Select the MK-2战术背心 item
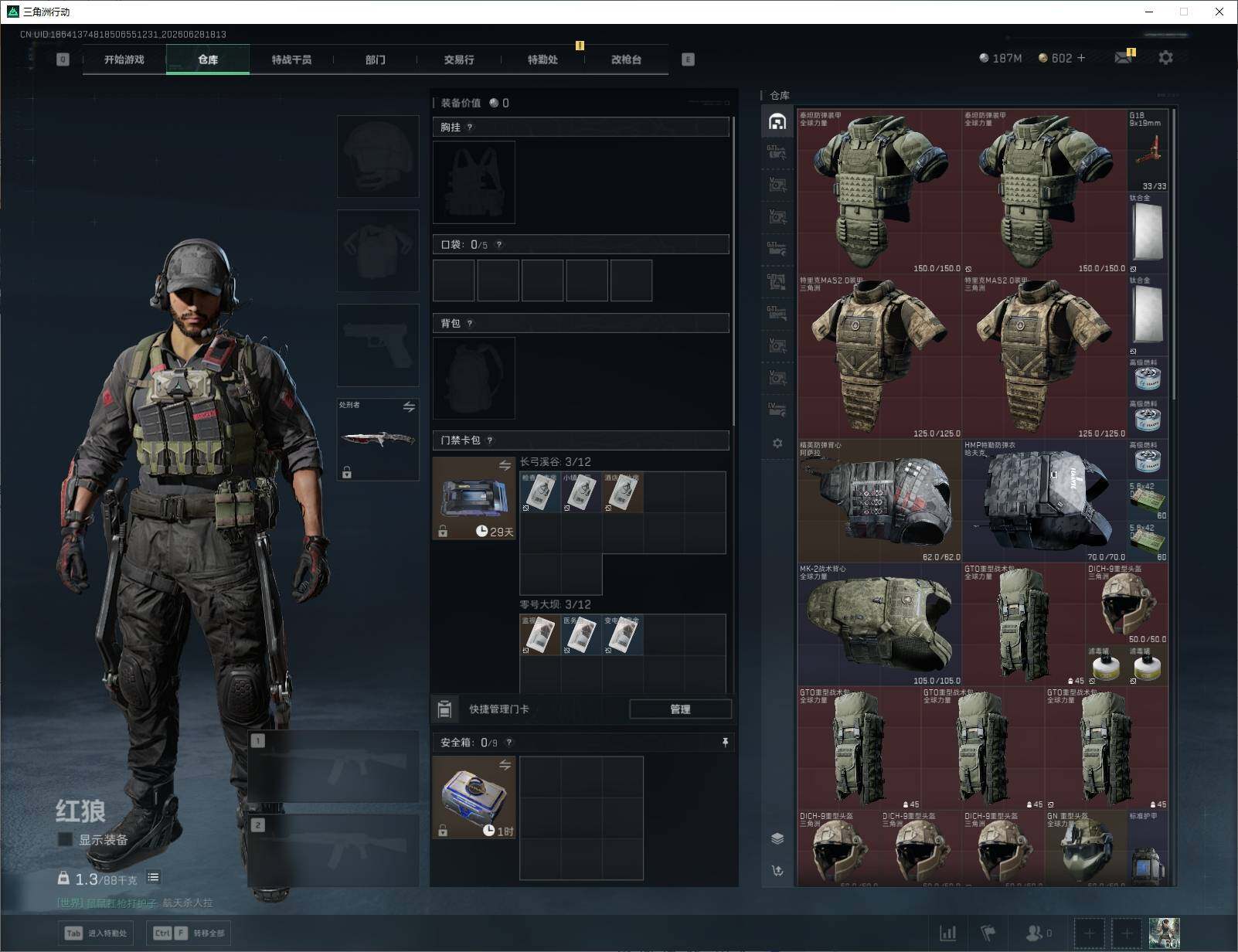This screenshot has width=1238, height=952. [880, 624]
